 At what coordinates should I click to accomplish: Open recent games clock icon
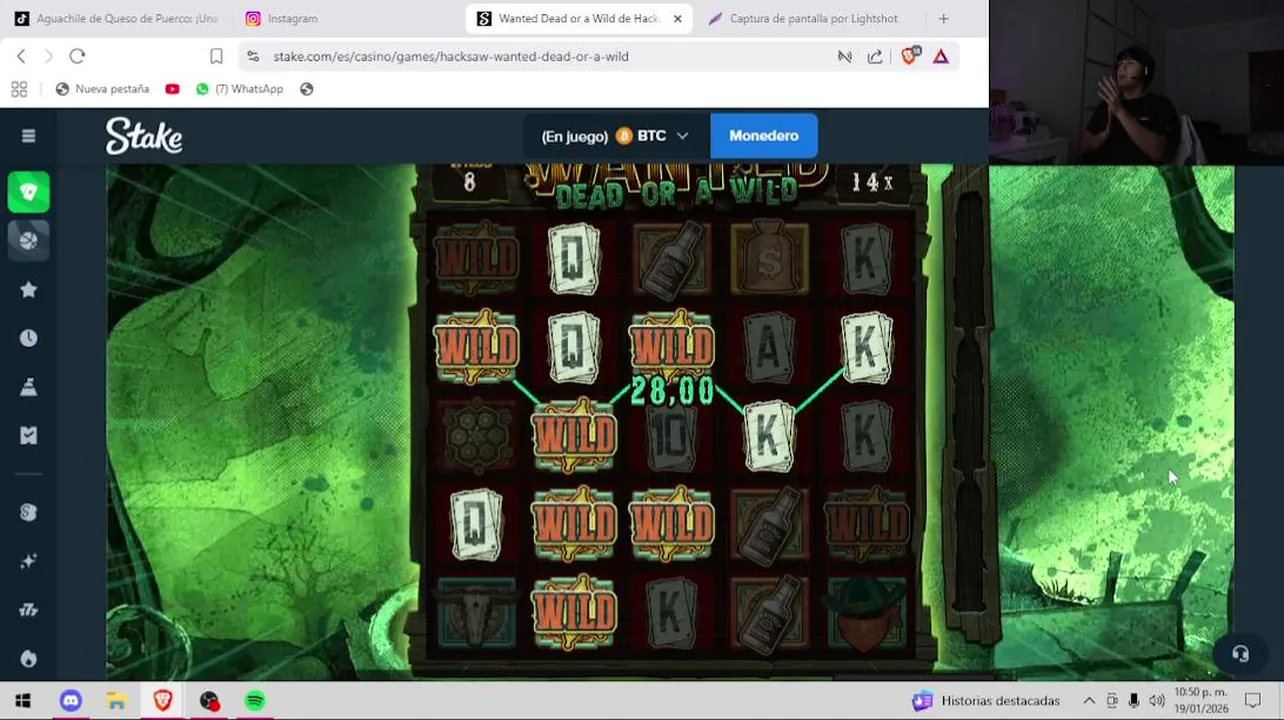point(28,338)
